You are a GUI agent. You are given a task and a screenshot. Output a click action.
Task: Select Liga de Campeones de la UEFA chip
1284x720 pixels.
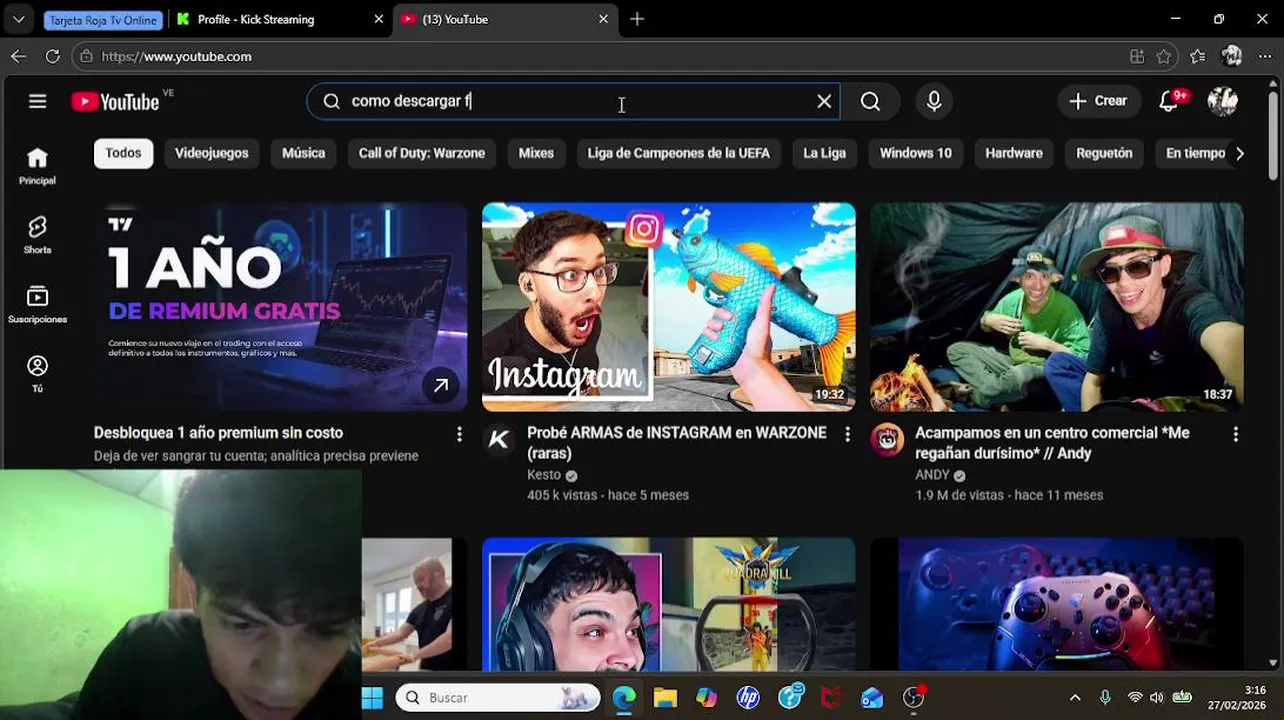(x=678, y=153)
